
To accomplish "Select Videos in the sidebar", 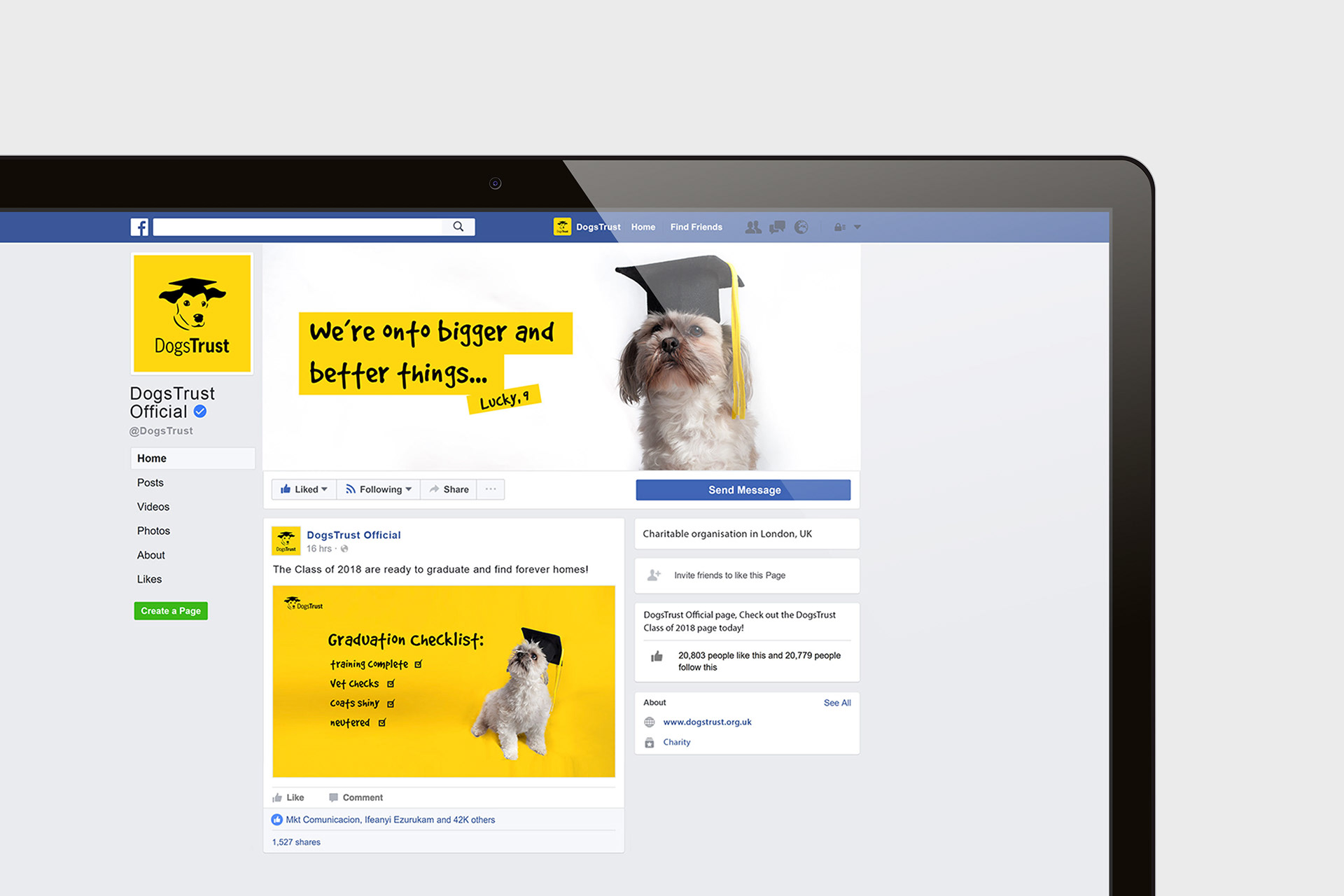I will coord(153,507).
